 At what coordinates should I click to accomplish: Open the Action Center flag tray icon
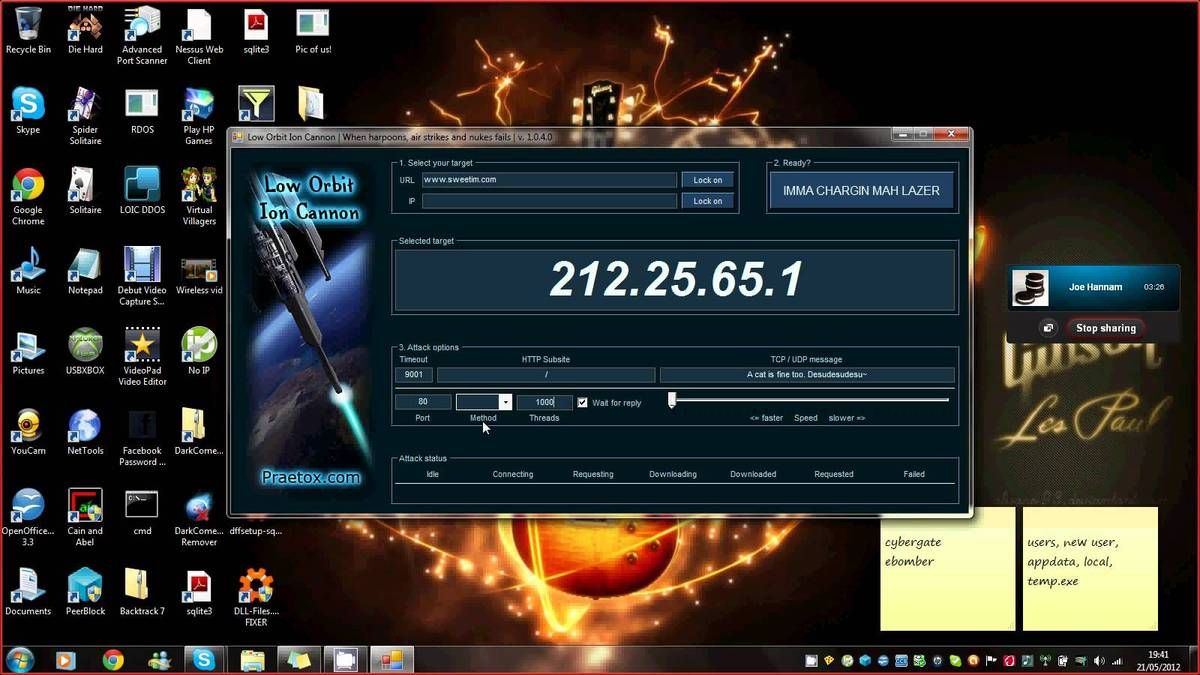(x=991, y=661)
